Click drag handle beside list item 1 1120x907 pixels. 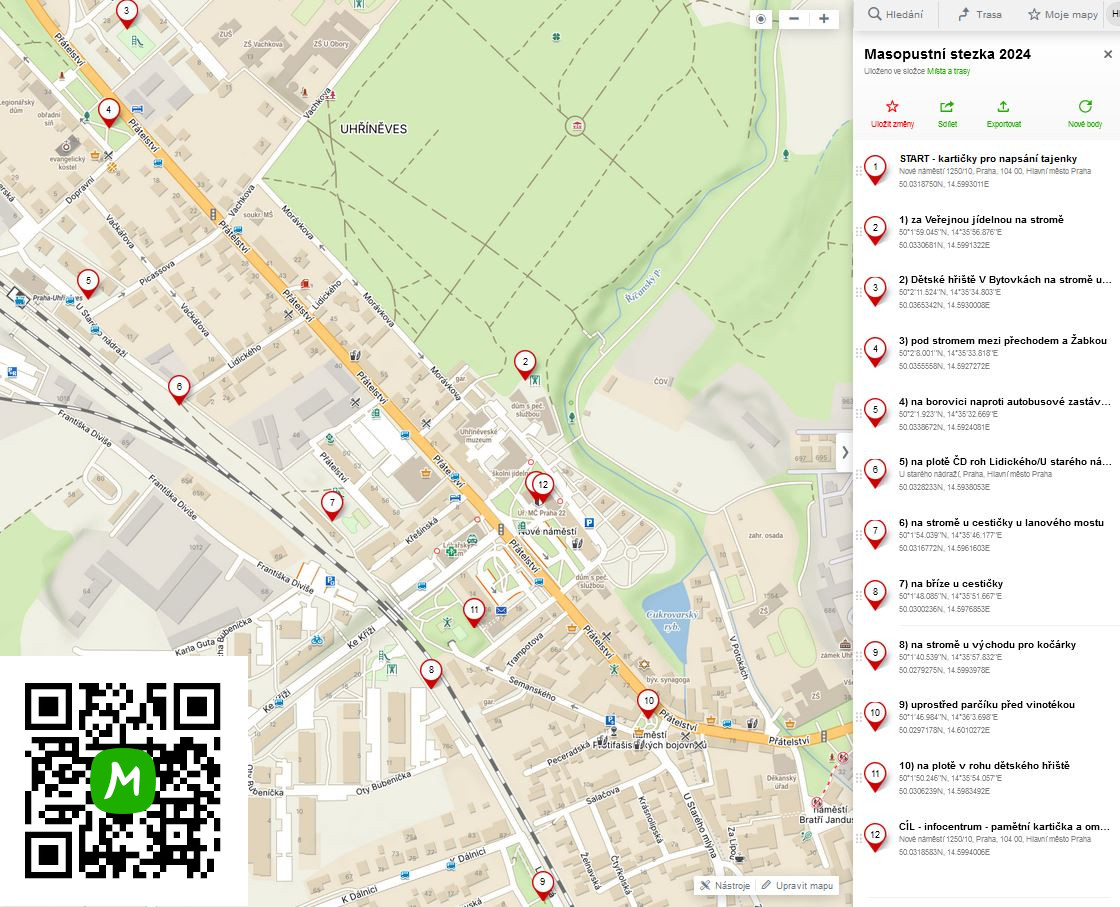[x=858, y=171]
